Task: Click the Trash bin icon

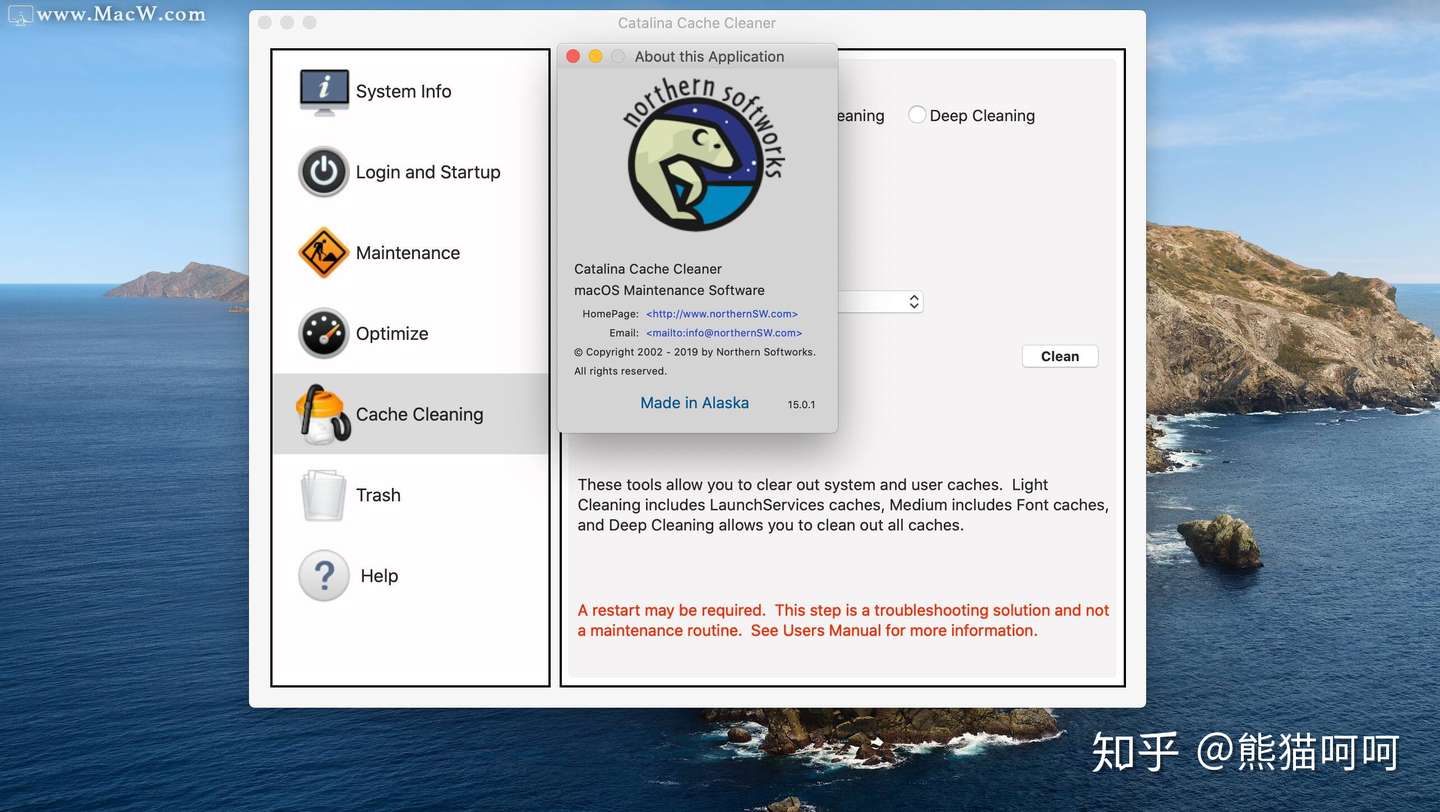Action: point(323,495)
